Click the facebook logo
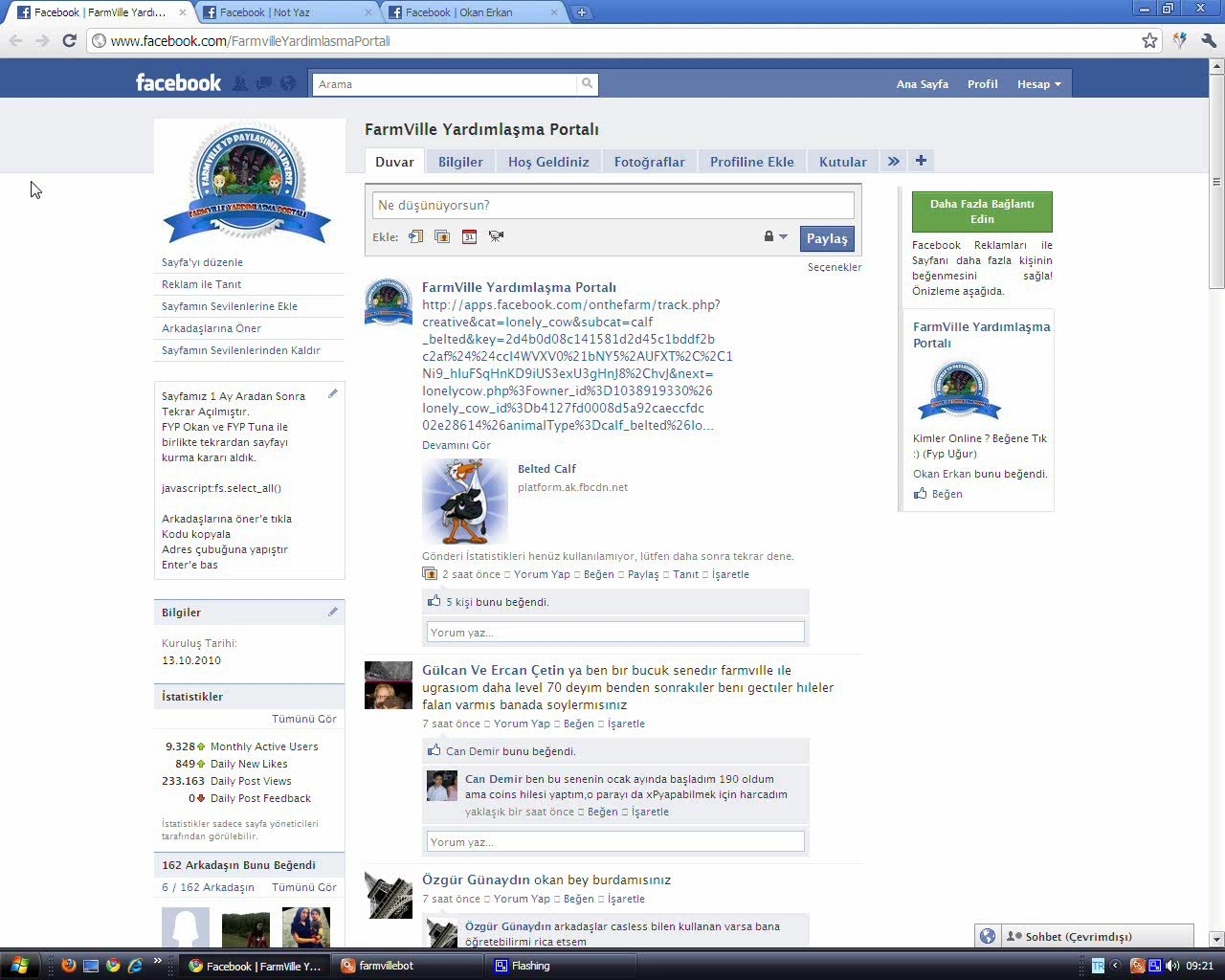The width and height of the screenshot is (1225, 980). click(178, 83)
